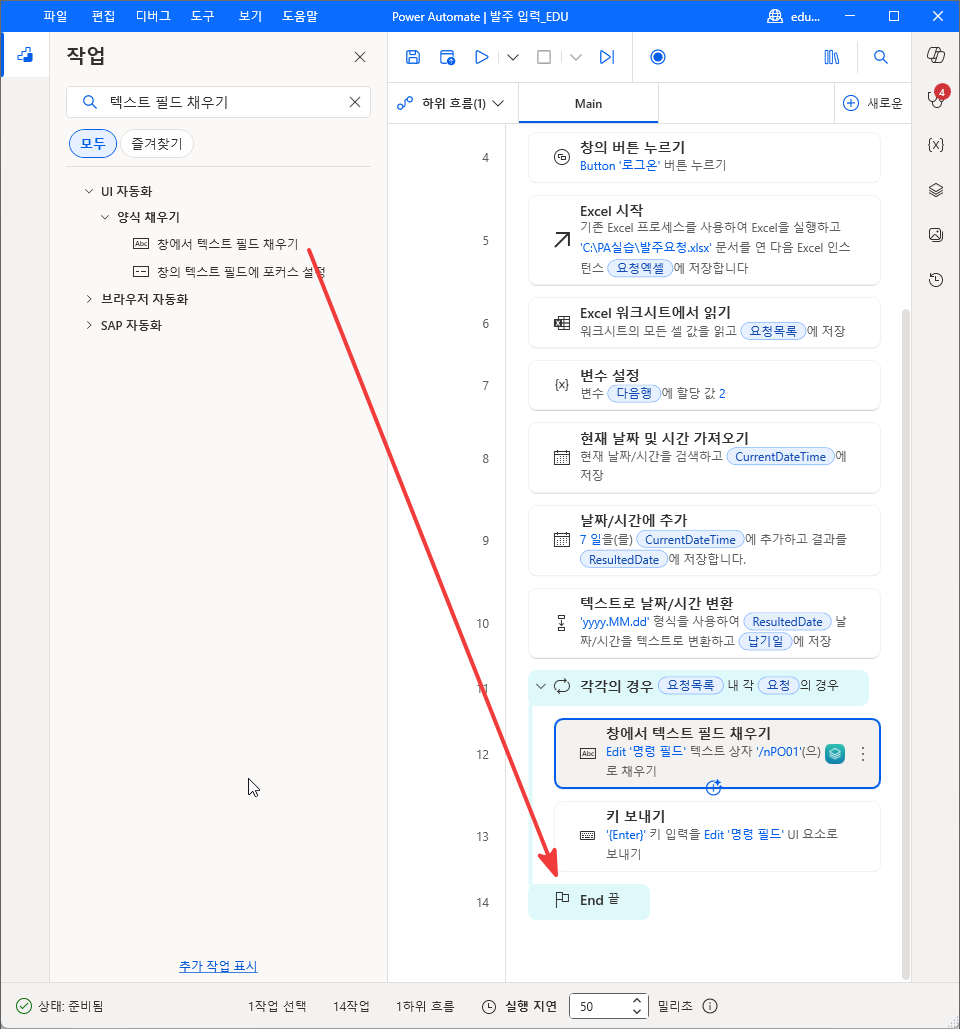Image resolution: width=960 pixels, height=1029 pixels.
Task: Click the plus icon below step 12
Action: pyautogui.click(x=713, y=788)
